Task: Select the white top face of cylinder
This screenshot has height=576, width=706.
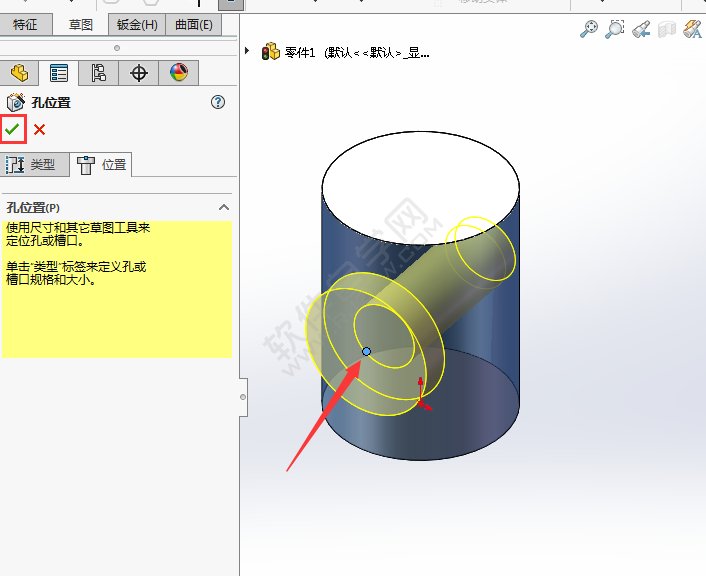Action: coord(421,188)
